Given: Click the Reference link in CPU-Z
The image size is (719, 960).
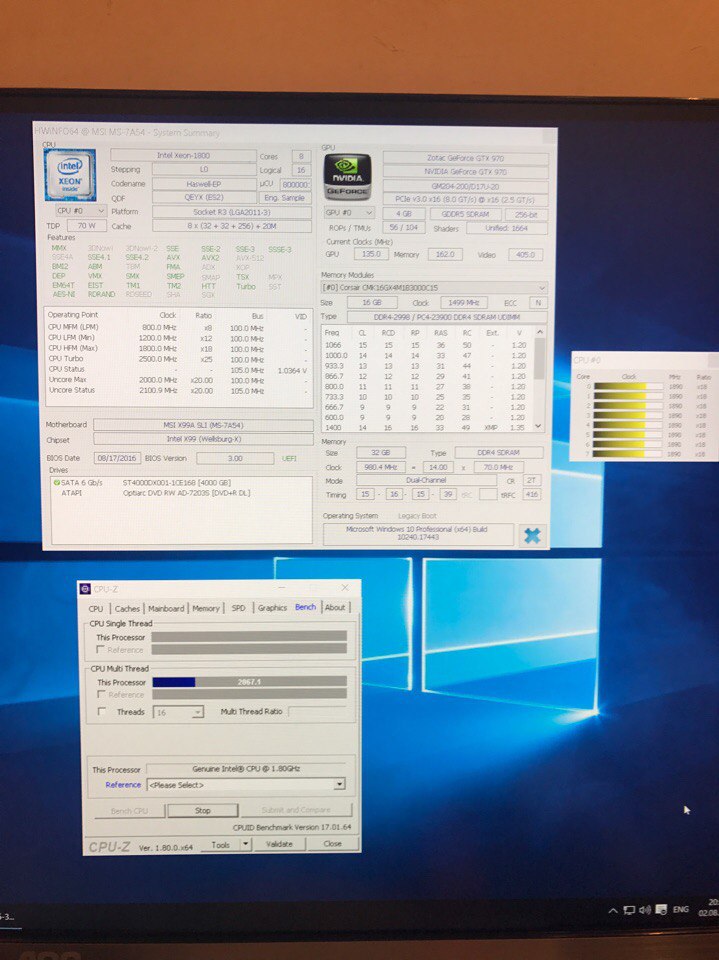Looking at the screenshot, I should coord(123,784).
